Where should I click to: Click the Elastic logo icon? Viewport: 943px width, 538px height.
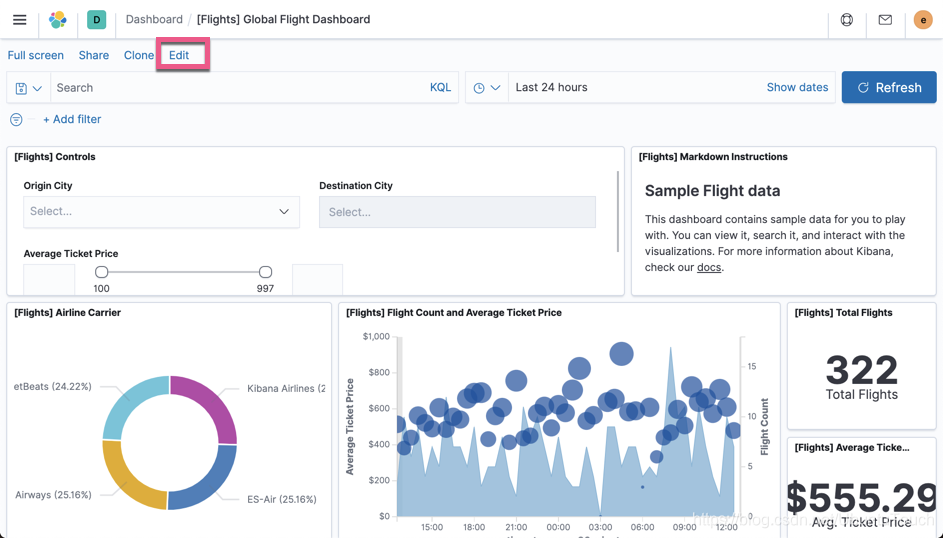(58, 19)
